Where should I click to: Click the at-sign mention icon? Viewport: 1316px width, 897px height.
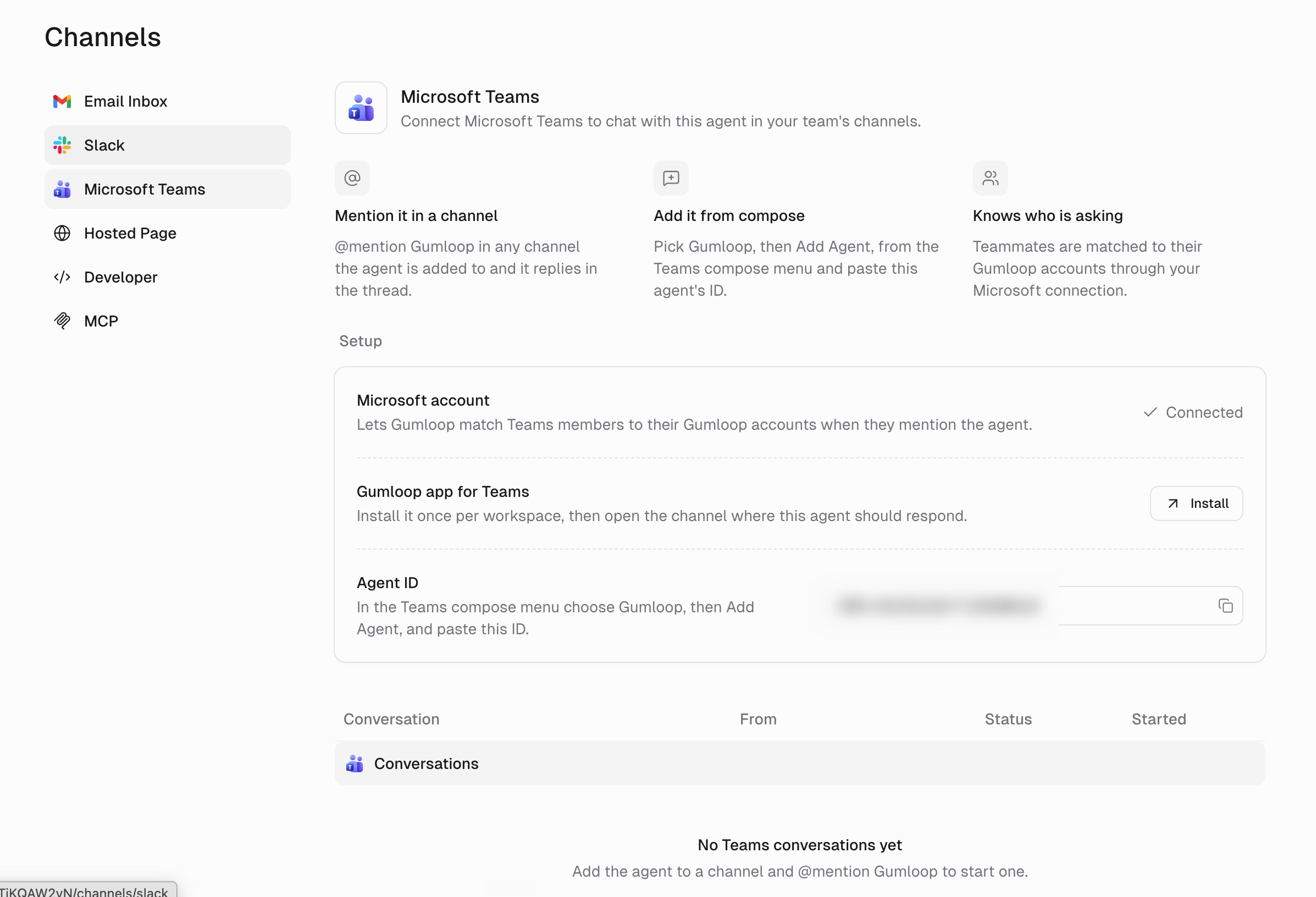[x=352, y=179]
